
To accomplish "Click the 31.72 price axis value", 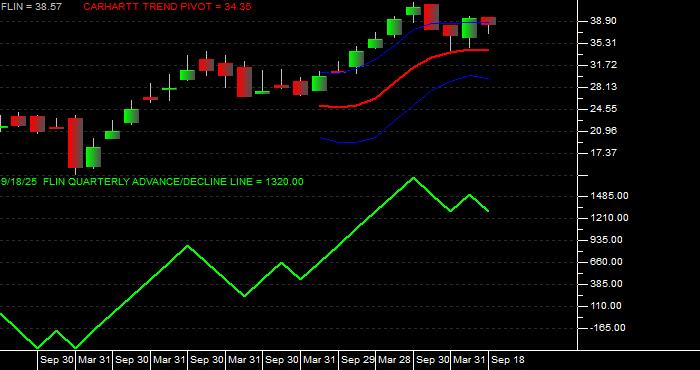I will pos(604,65).
